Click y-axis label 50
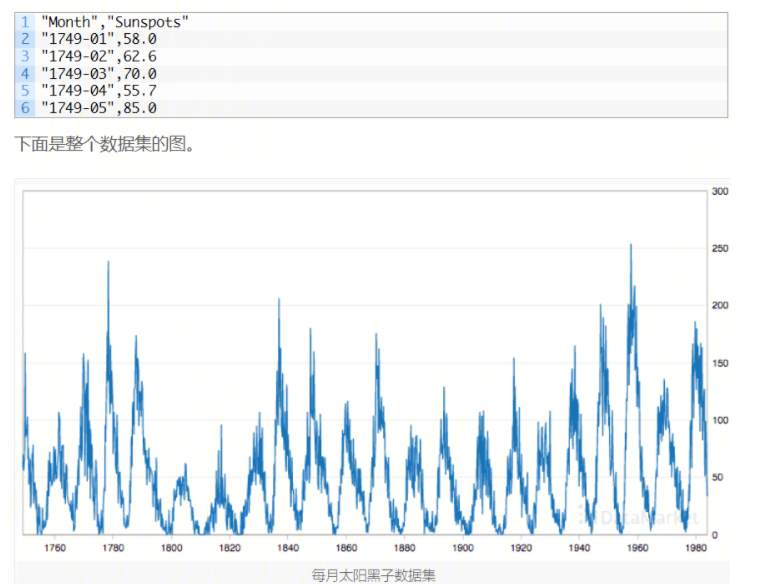Screen dimensions: 774x584 [717, 477]
